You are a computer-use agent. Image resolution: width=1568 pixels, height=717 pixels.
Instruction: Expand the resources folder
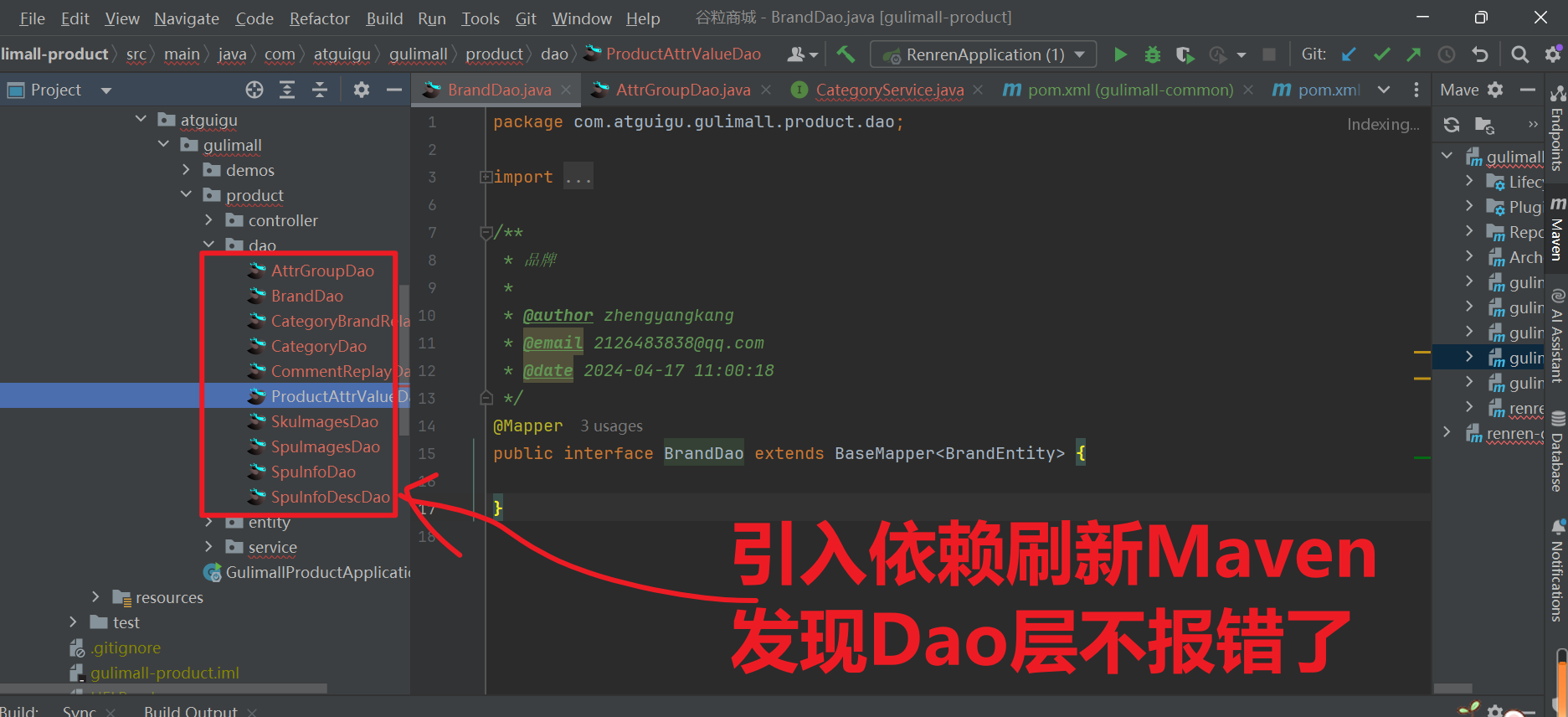click(95, 597)
